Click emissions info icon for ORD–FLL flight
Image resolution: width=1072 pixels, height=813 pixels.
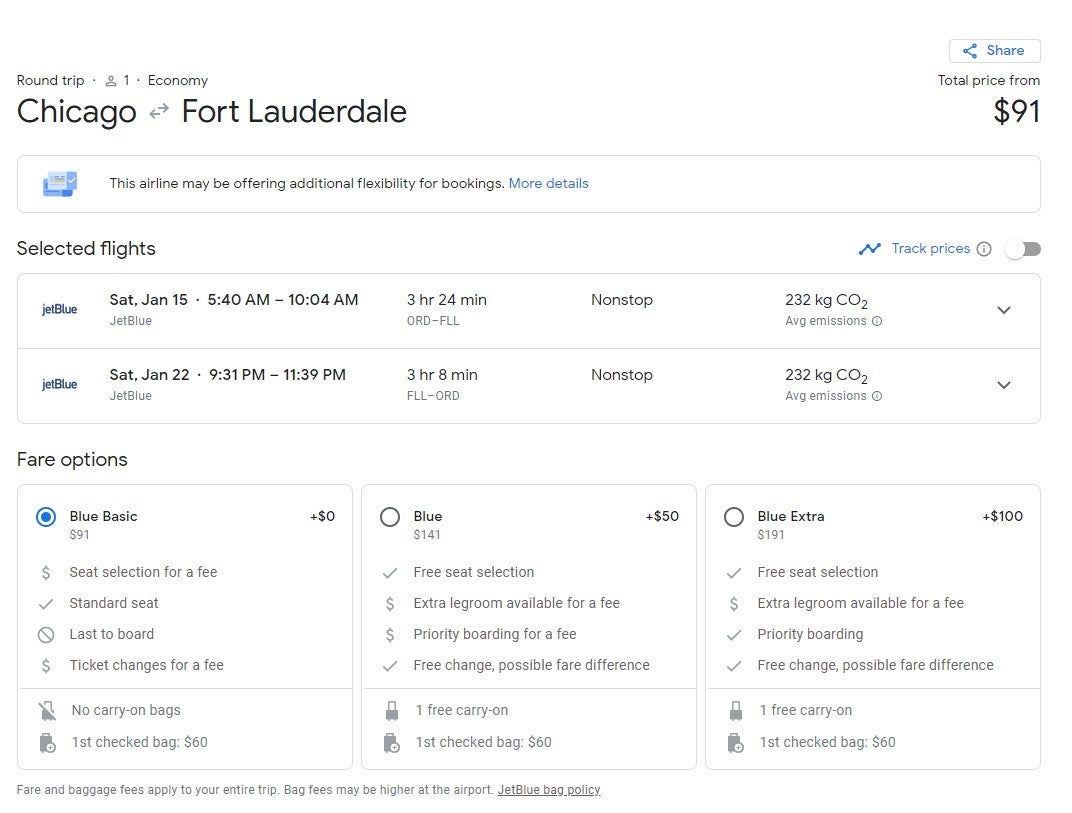(877, 321)
